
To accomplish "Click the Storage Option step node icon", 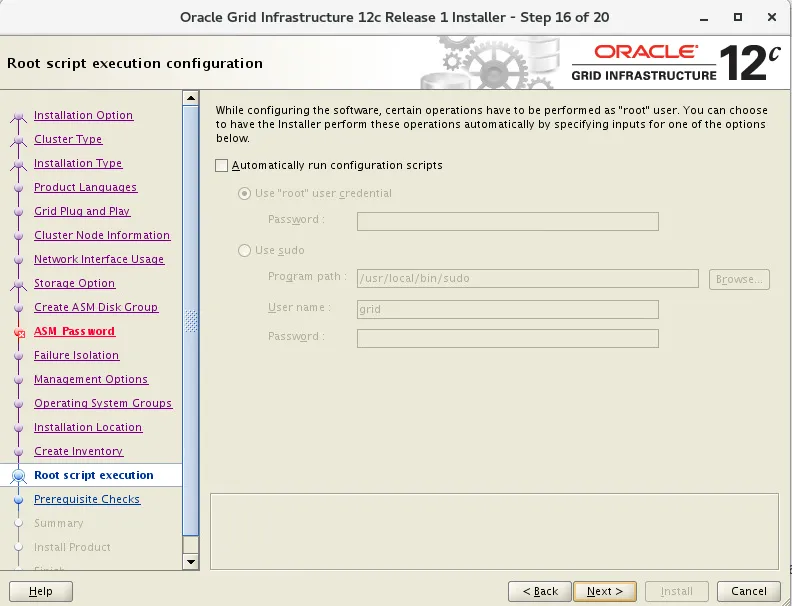I will coord(19,284).
